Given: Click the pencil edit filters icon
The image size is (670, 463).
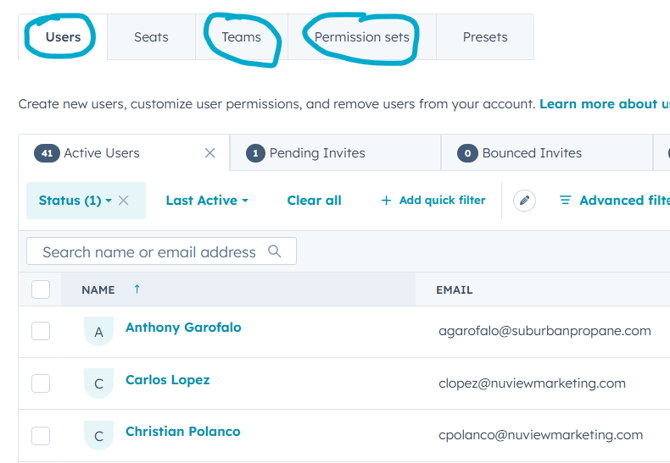Looking at the screenshot, I should click(x=524, y=200).
